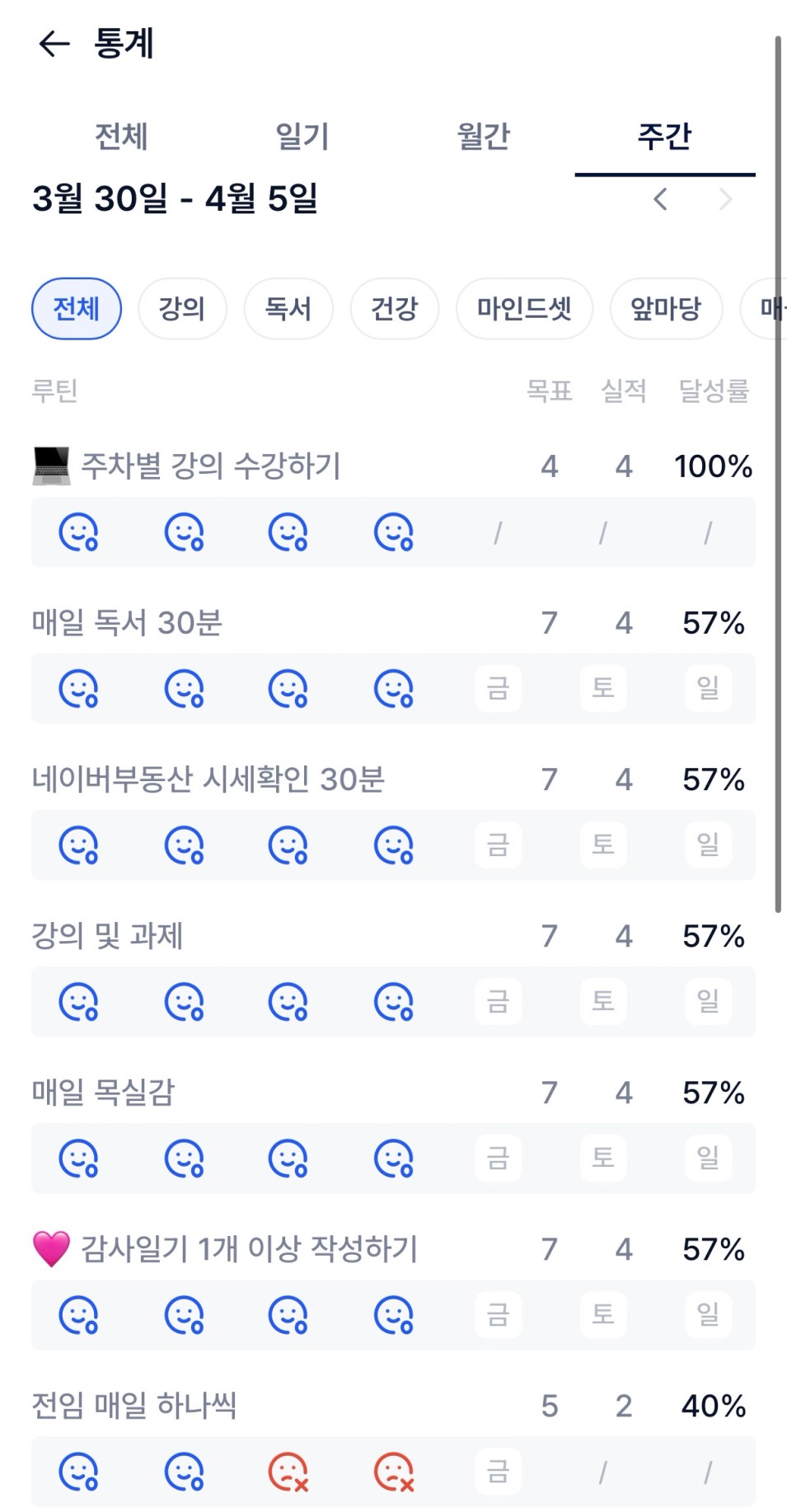Select the 주간 tab
Screen dimensions: 787x1512
click(x=664, y=137)
